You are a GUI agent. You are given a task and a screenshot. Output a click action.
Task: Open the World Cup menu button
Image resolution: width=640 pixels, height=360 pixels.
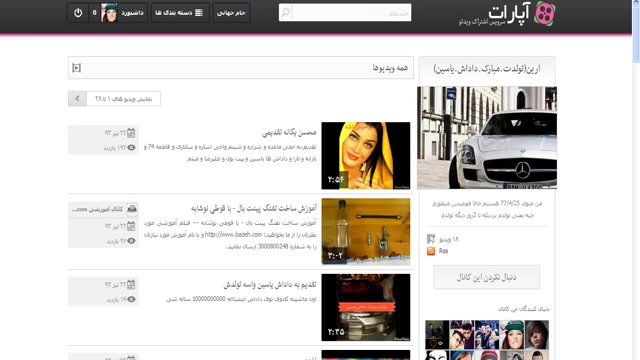coord(231,13)
